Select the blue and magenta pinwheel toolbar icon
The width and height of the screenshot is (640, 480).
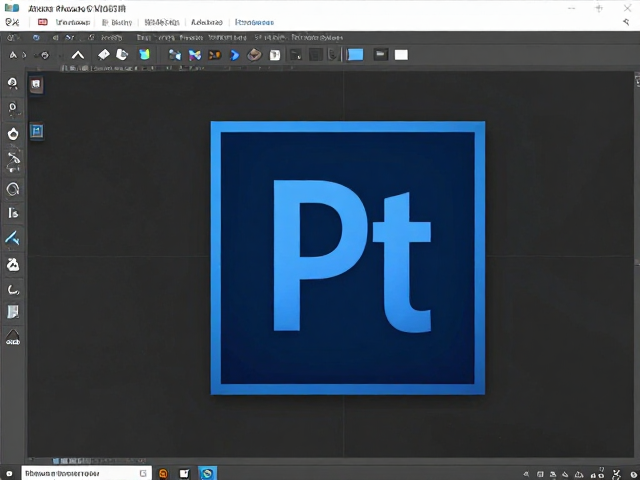click(x=195, y=55)
